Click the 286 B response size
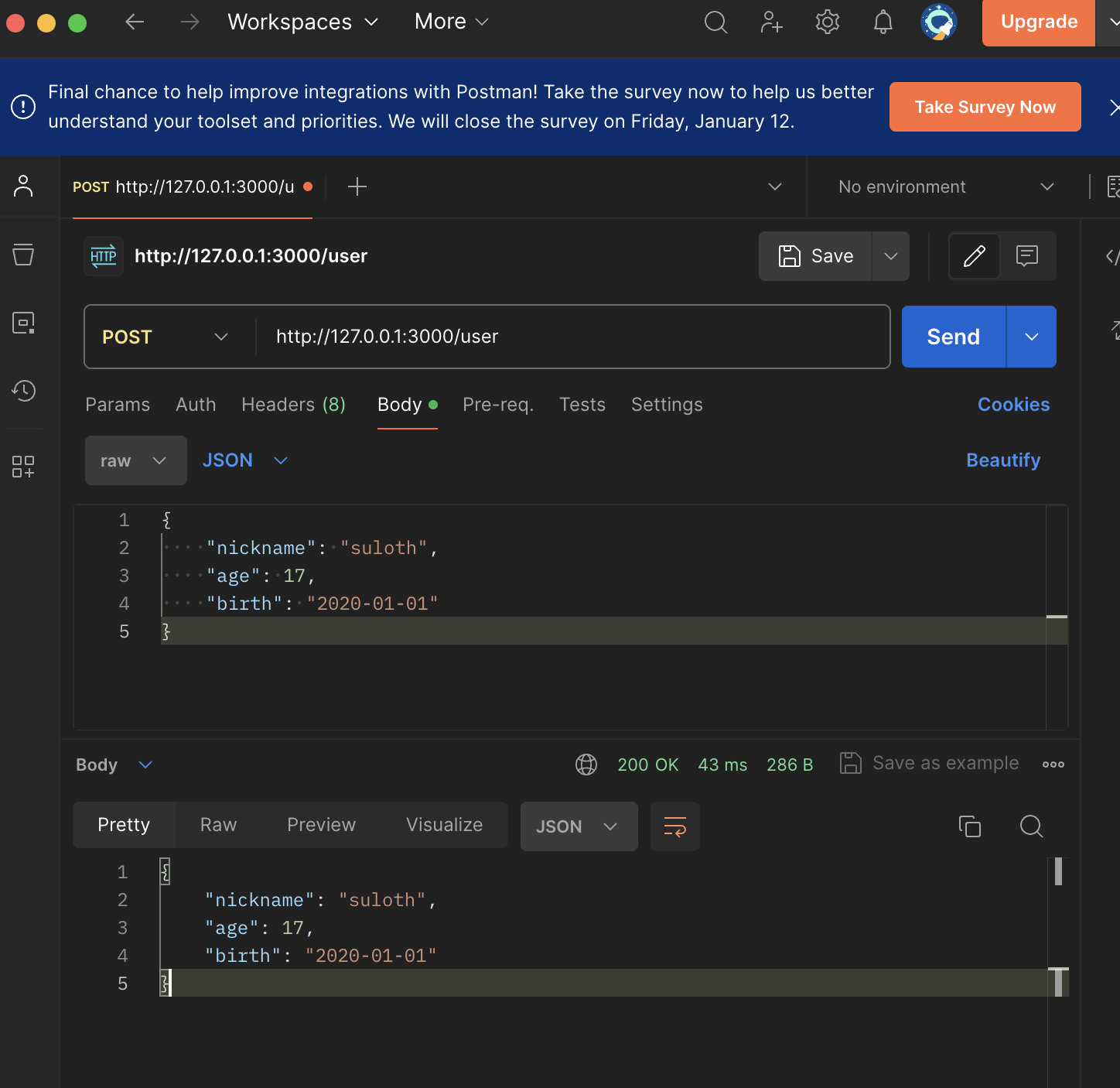The image size is (1120, 1088). [790, 765]
